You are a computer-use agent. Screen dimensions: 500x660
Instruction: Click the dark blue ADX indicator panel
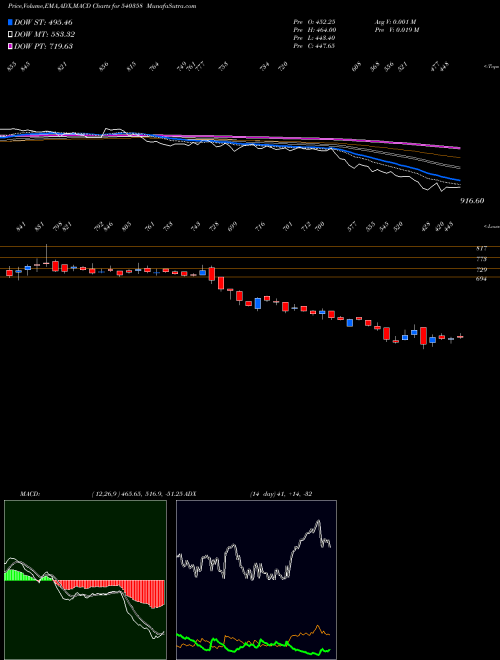coord(256,580)
